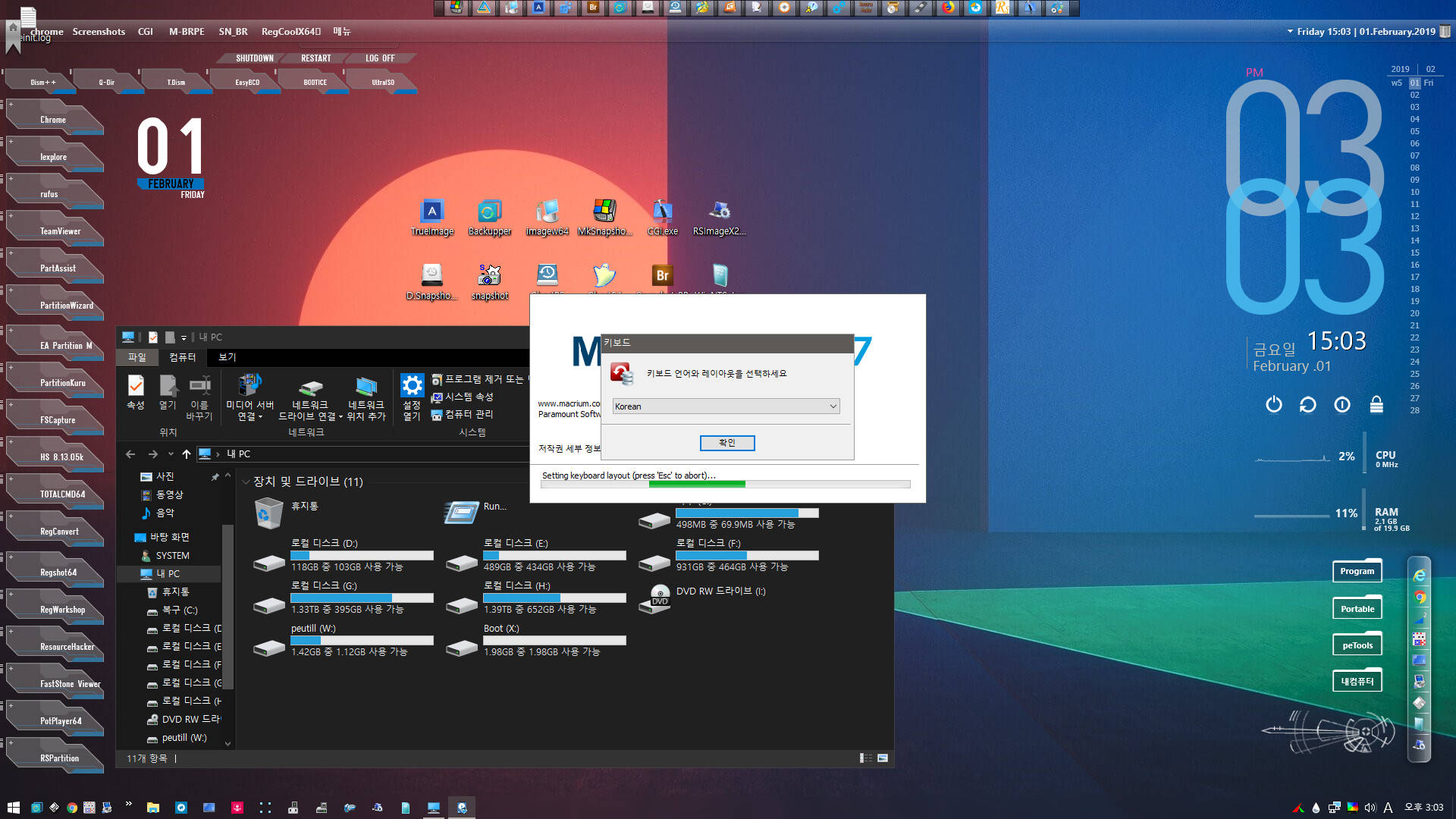Viewport: 1456px width, 819px height.
Task: Click the volume icon in system tray
Action: point(1370,808)
